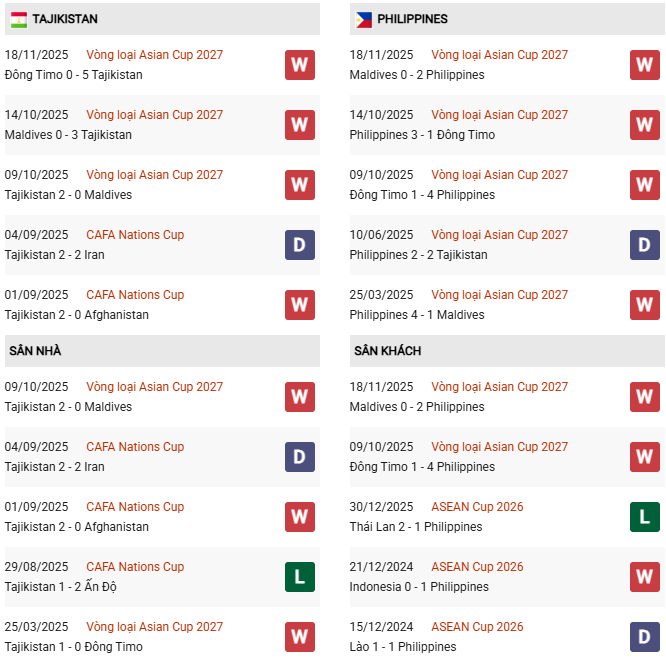Click W badge beside Philippines 3-1 Đông Timo

click(x=644, y=125)
